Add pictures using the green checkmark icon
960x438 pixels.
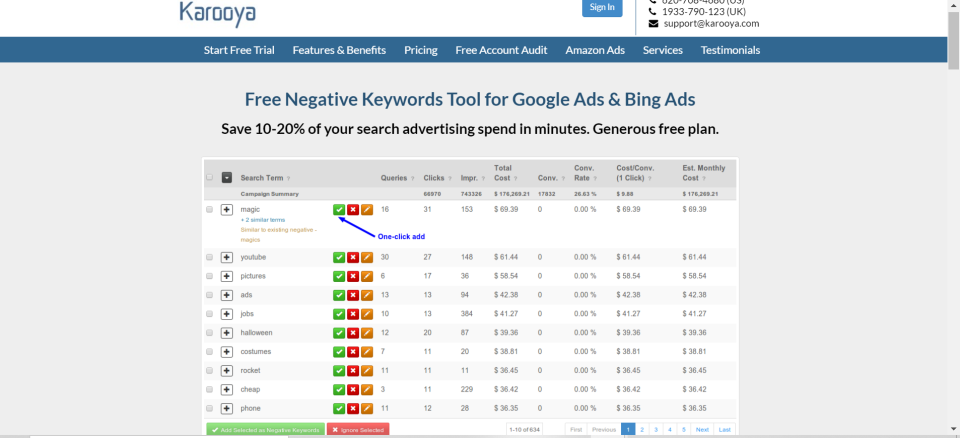pos(339,276)
